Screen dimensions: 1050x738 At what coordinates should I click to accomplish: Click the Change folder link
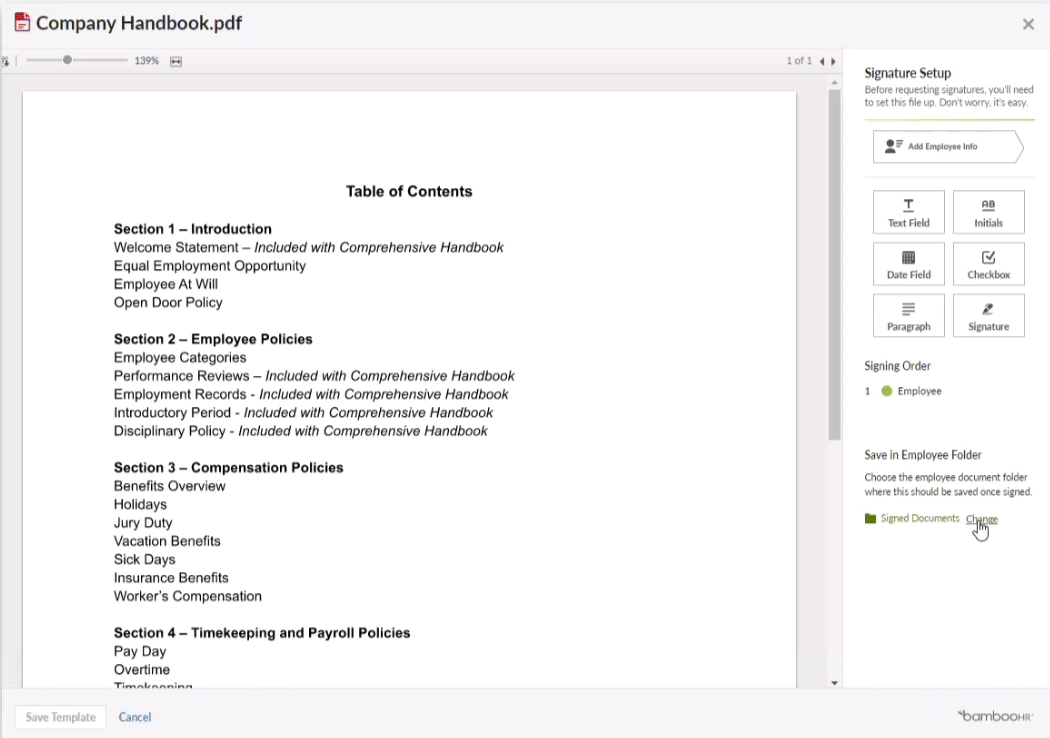point(981,518)
